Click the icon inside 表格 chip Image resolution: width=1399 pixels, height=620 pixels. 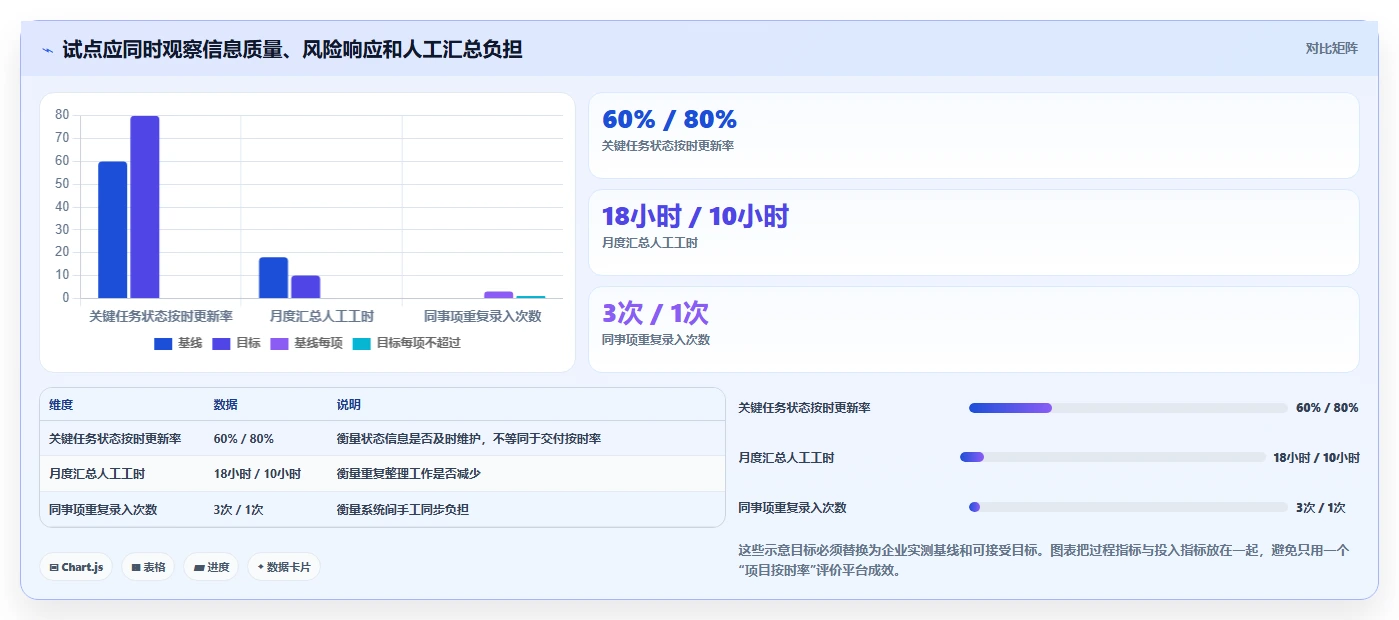[x=136, y=567]
